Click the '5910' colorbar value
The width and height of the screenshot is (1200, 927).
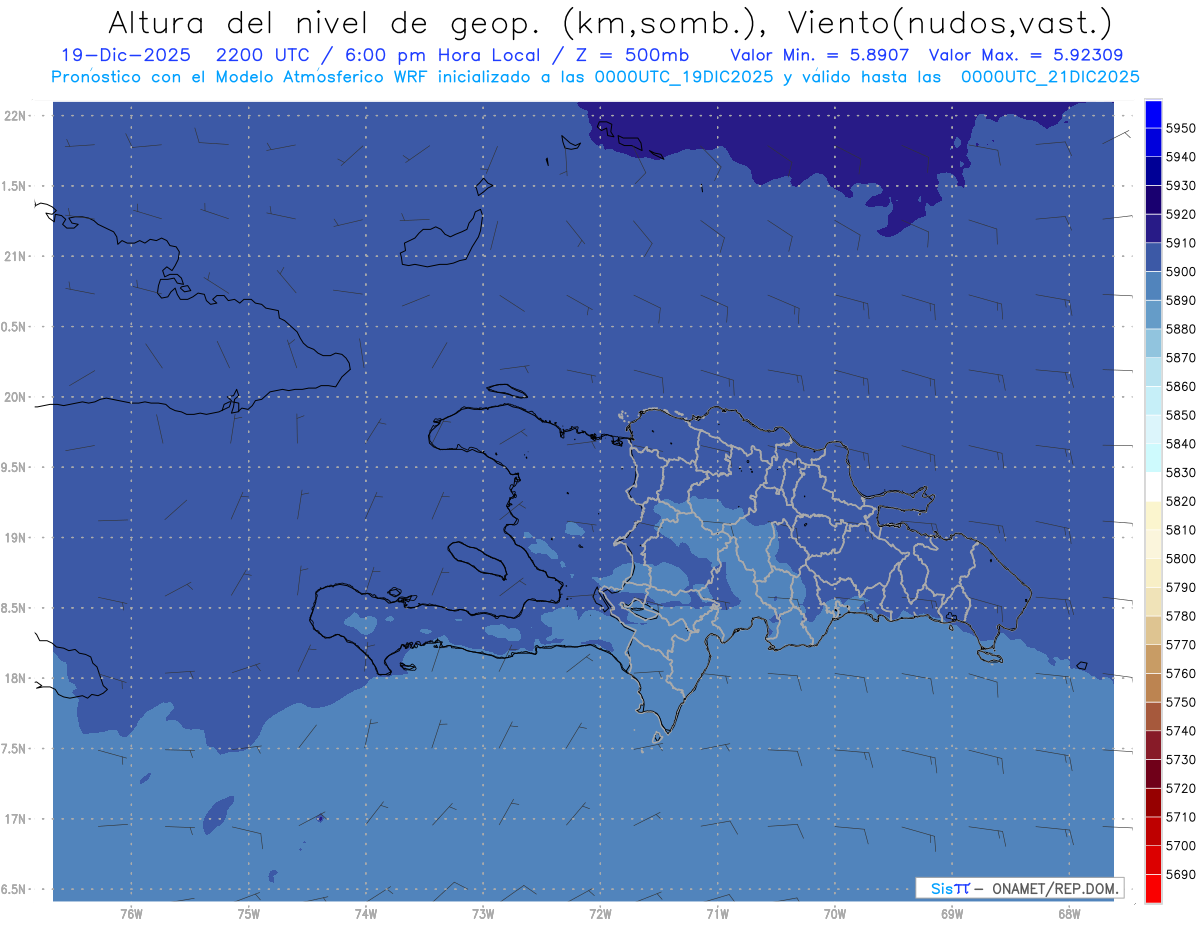1180,243
